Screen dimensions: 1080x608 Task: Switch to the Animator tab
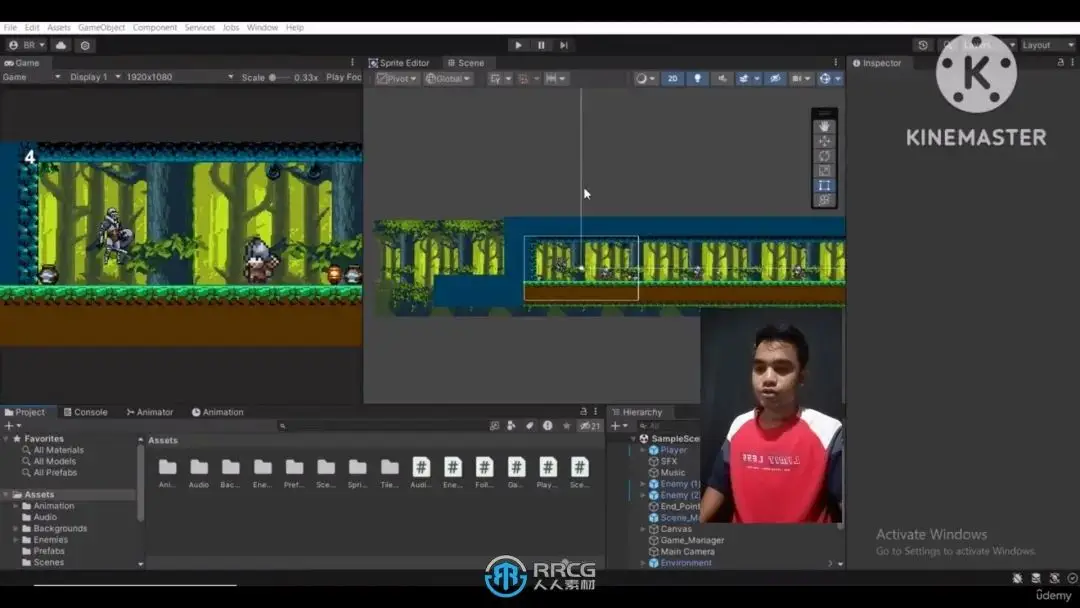149,412
